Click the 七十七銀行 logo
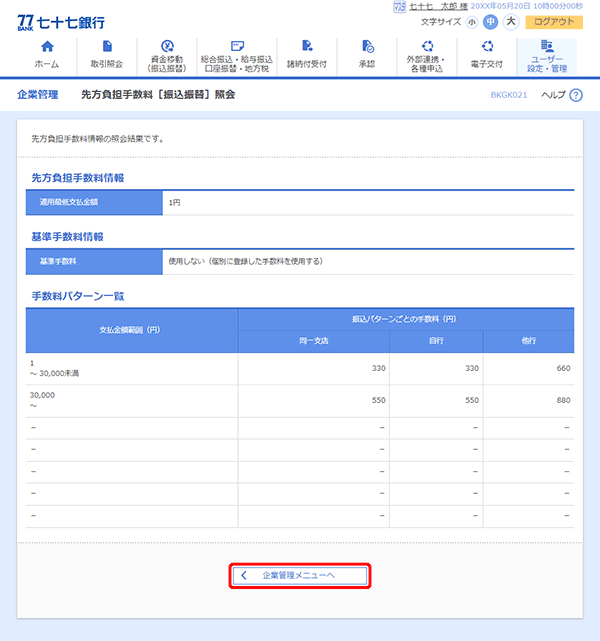600x641 pixels. click(60, 22)
